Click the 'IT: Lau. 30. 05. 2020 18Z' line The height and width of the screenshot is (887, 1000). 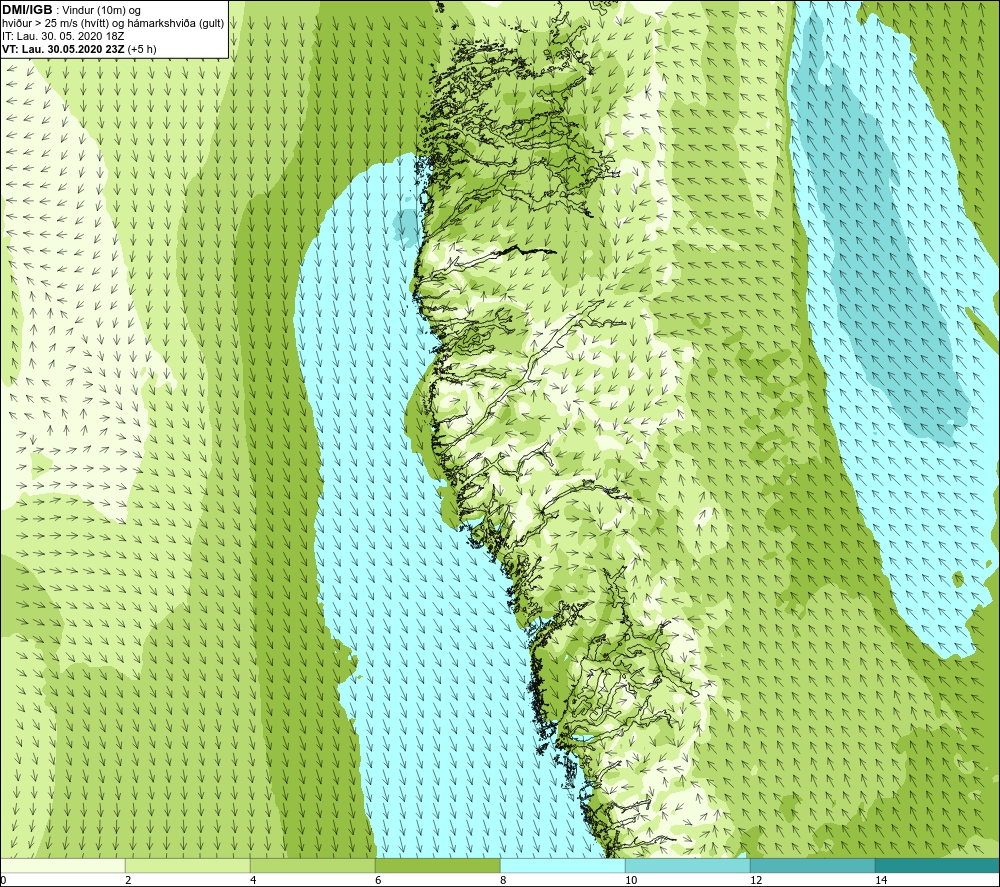pos(62,36)
